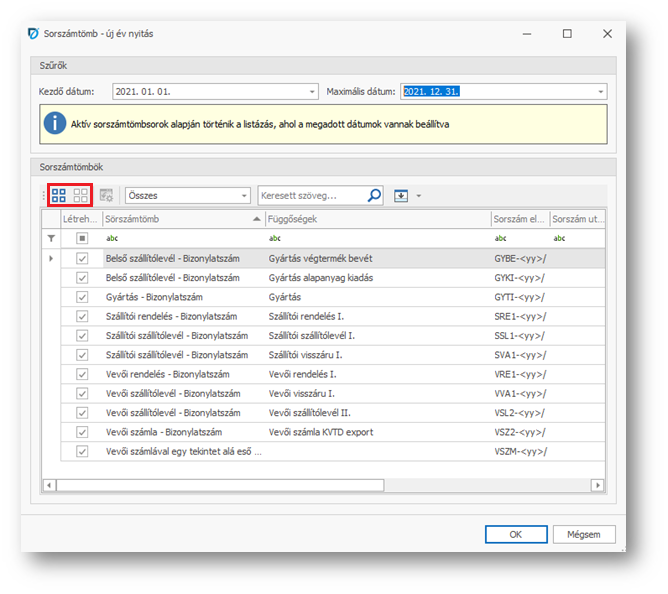Click the app logo in title bar
Screen dimensions: 668x594
33,33
